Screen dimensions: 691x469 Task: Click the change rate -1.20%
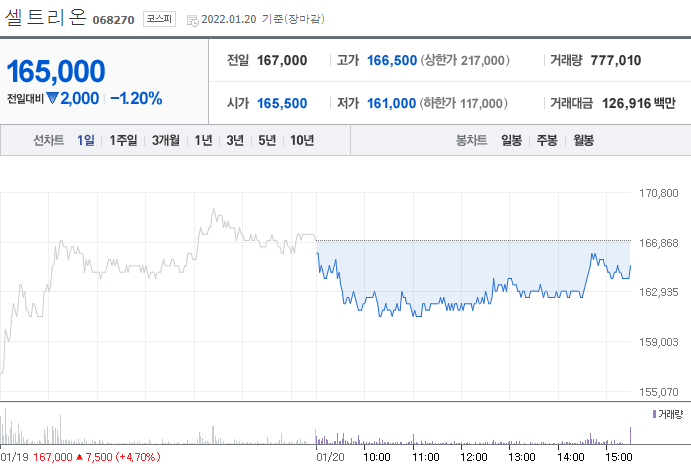[136, 98]
